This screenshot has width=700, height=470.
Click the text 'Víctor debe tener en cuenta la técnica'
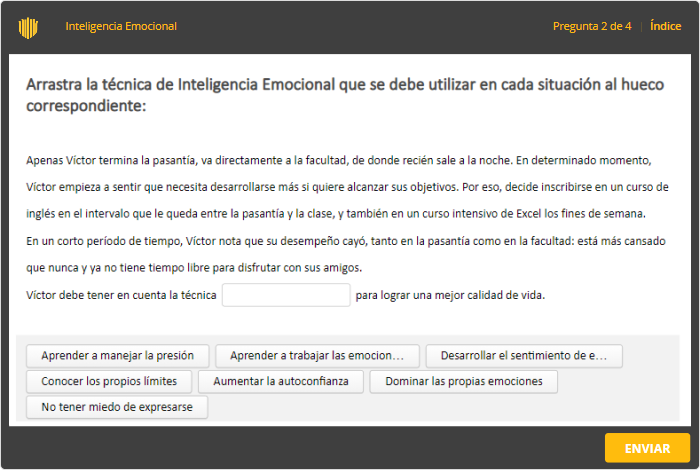pyautogui.click(x=121, y=295)
